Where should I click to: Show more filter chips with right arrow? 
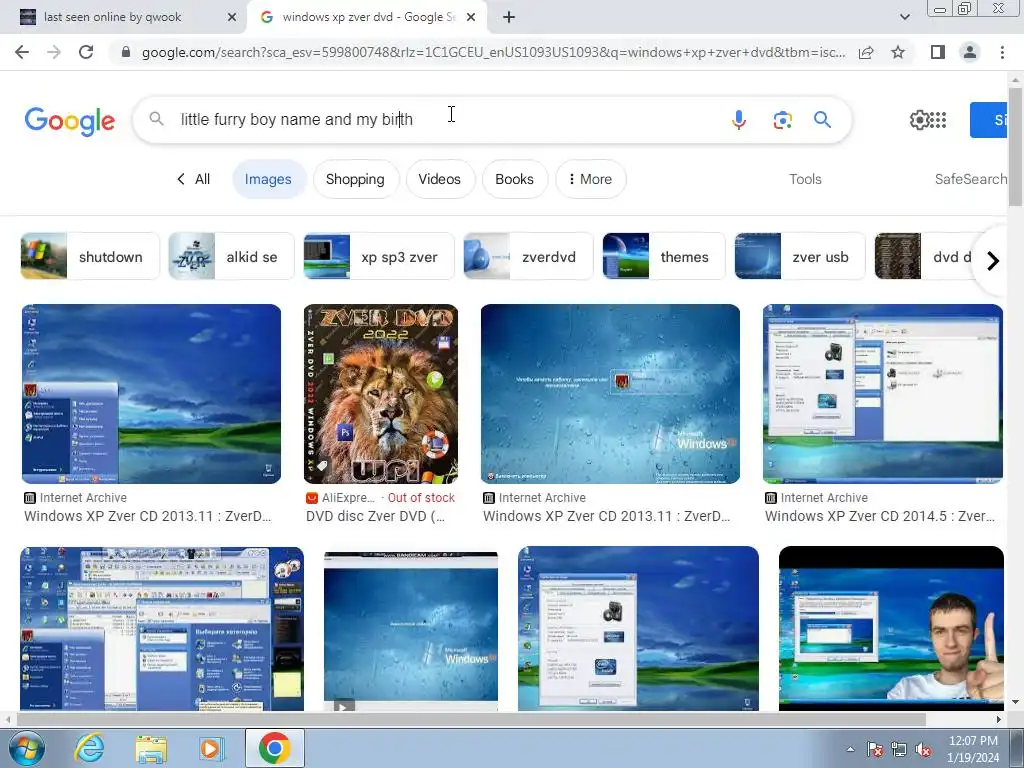993,261
